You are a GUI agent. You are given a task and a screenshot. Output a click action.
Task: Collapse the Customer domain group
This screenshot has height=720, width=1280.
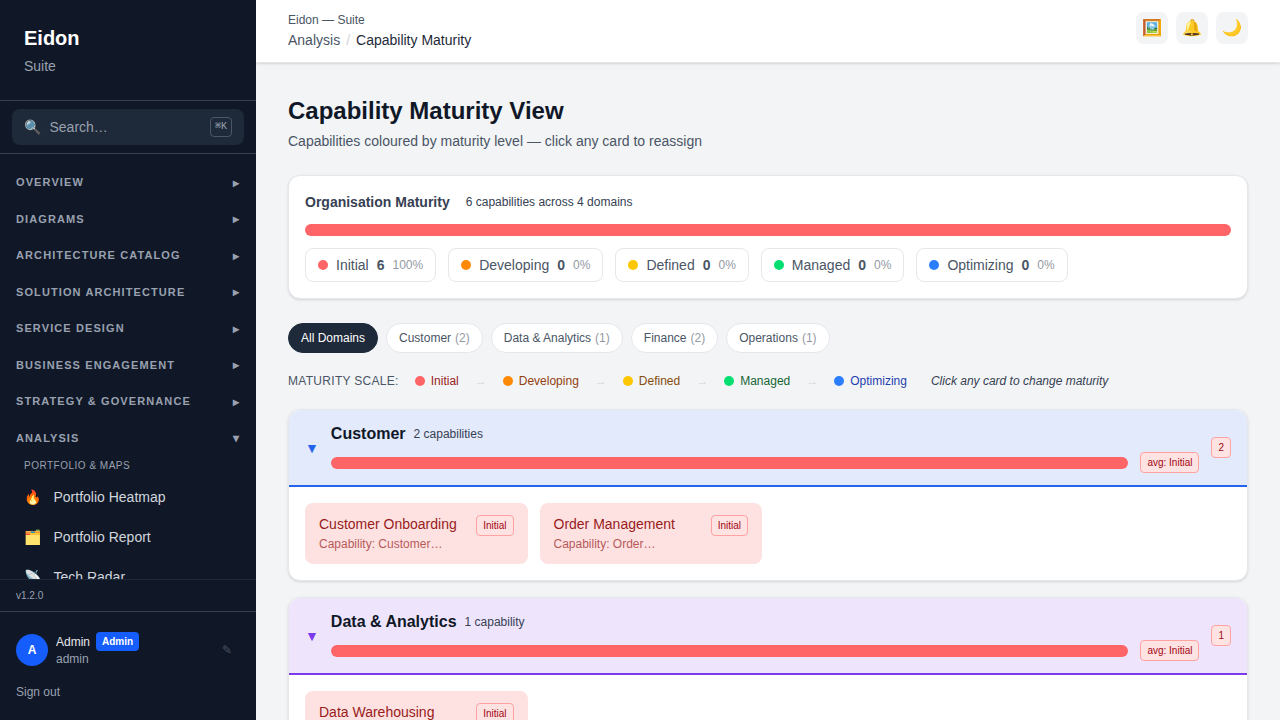click(x=312, y=448)
